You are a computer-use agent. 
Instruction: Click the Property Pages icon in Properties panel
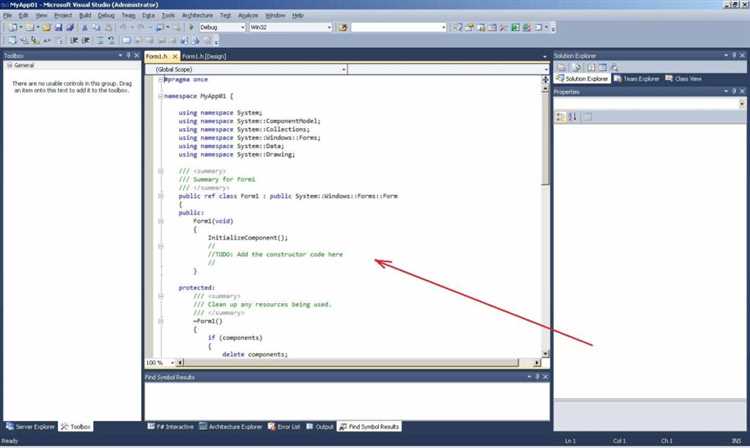coord(587,117)
